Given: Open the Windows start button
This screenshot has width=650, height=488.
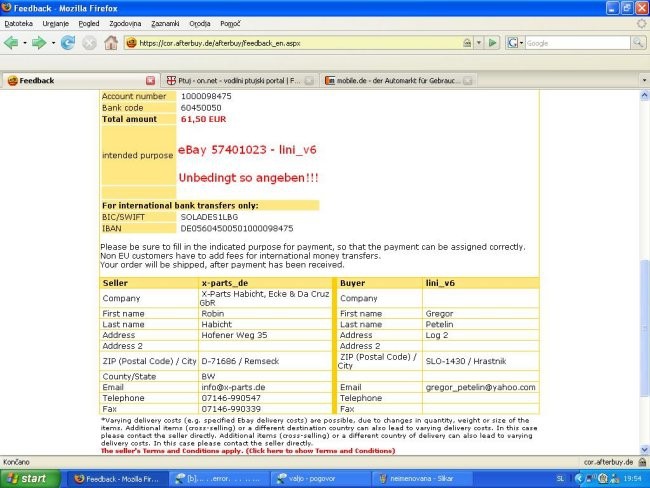Looking at the screenshot, I should [30, 479].
